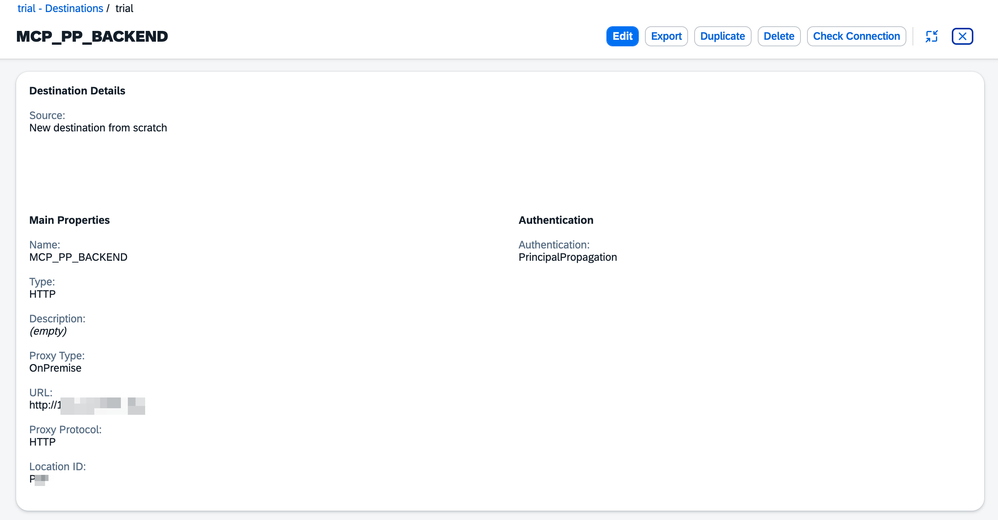The image size is (998, 520).
Task: Click the Edit button
Action: click(622, 36)
